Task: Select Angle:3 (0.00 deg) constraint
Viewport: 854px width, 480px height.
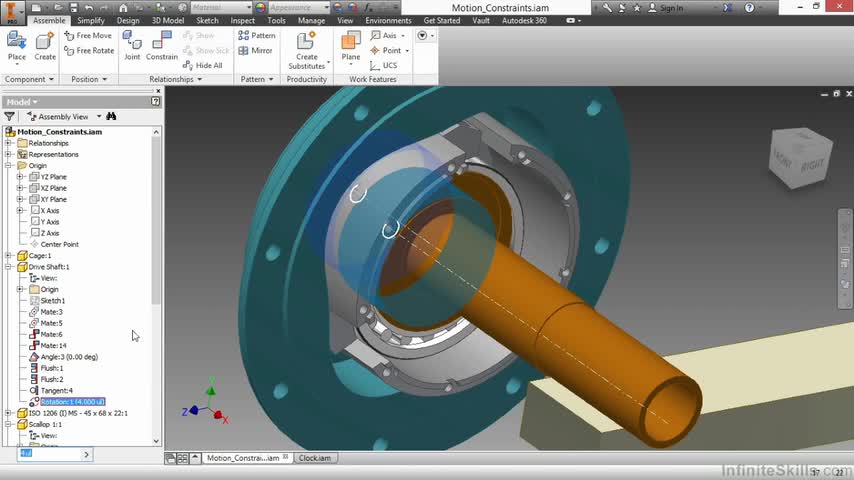Action: pyautogui.click(x=69, y=357)
